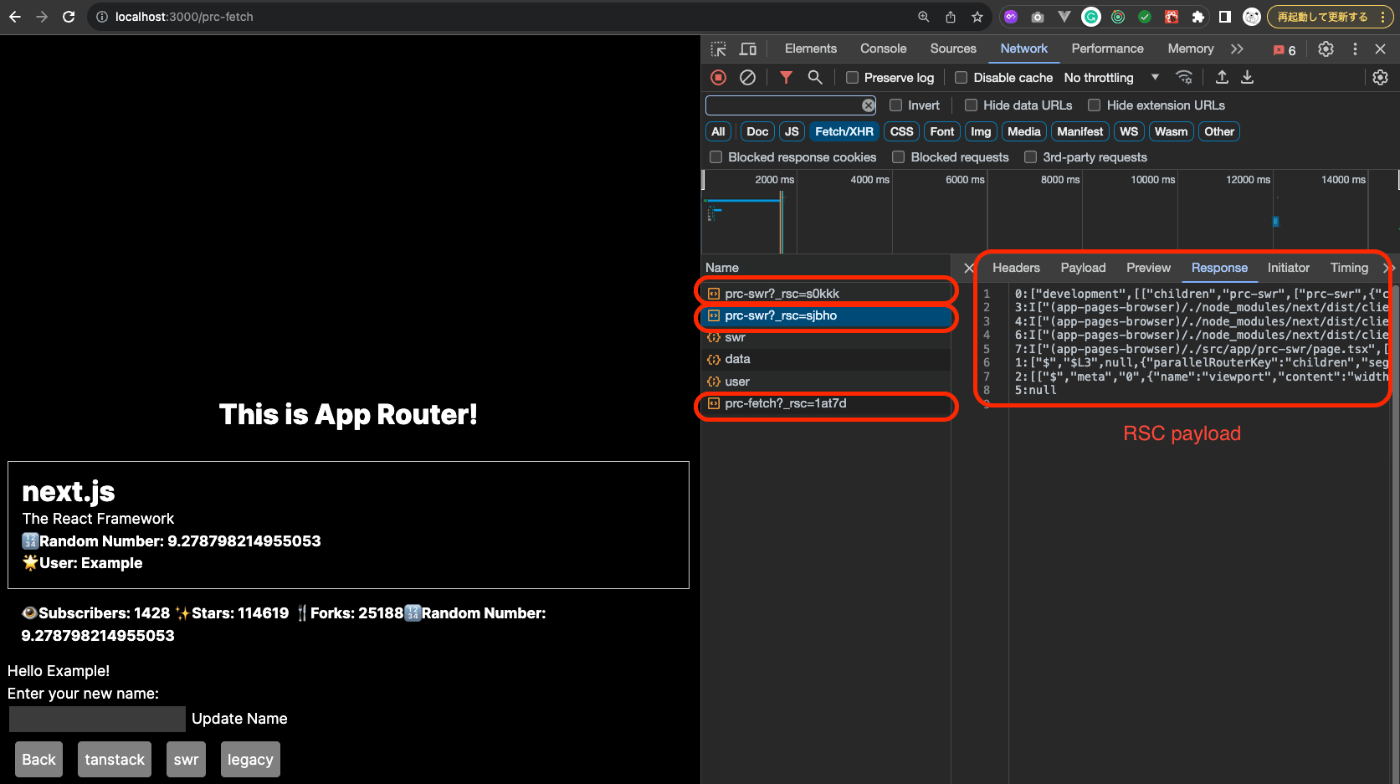Open DevTools main settings gear
Image resolution: width=1400 pixels, height=784 pixels.
[x=1326, y=49]
